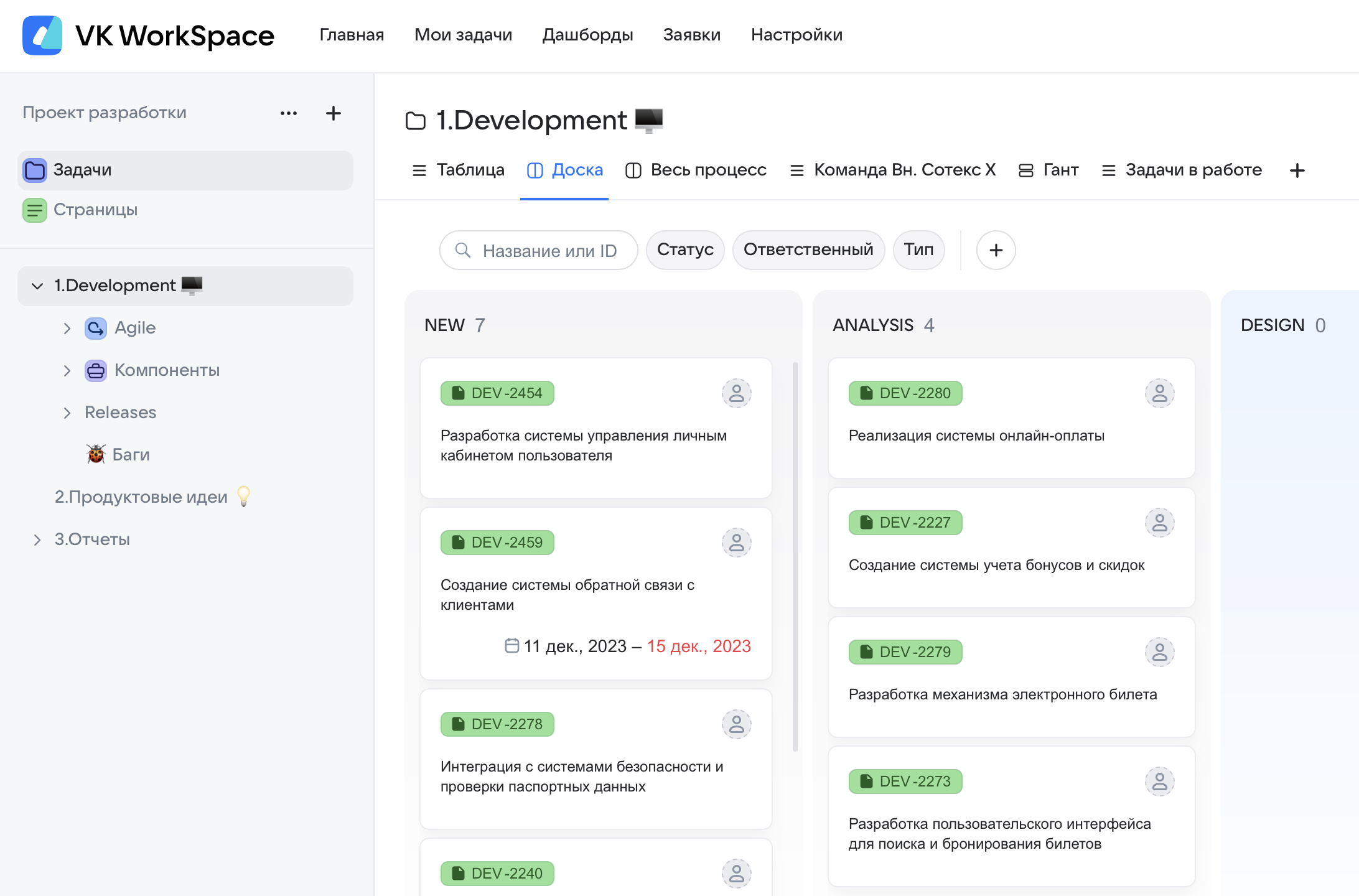This screenshot has width=1359, height=896.
Task: Open Дашборды in top navigation
Action: click(x=587, y=35)
